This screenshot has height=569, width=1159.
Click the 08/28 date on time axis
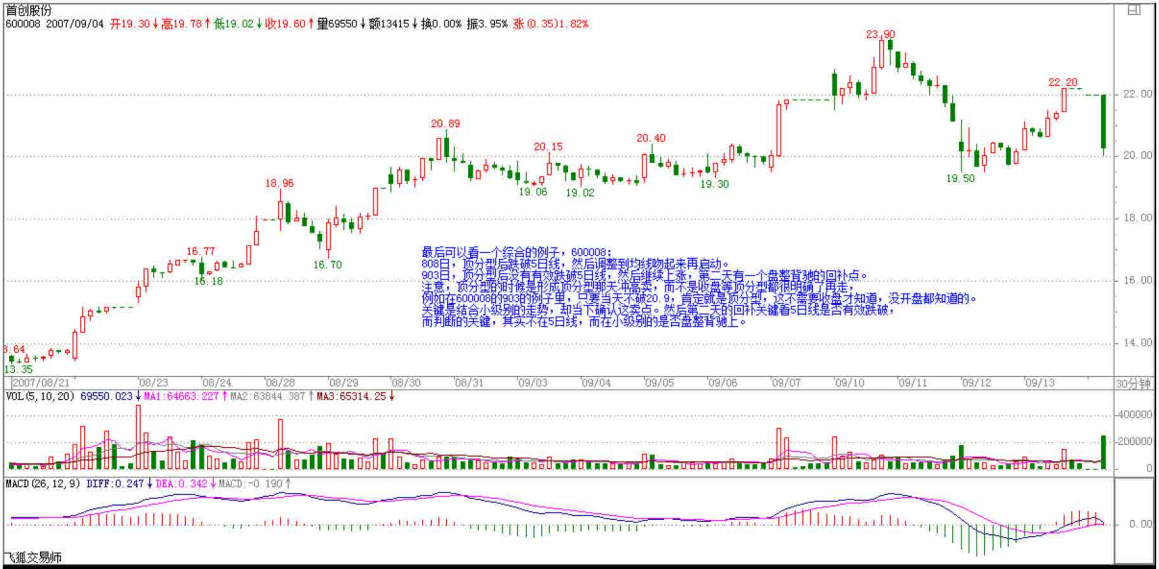[279, 382]
